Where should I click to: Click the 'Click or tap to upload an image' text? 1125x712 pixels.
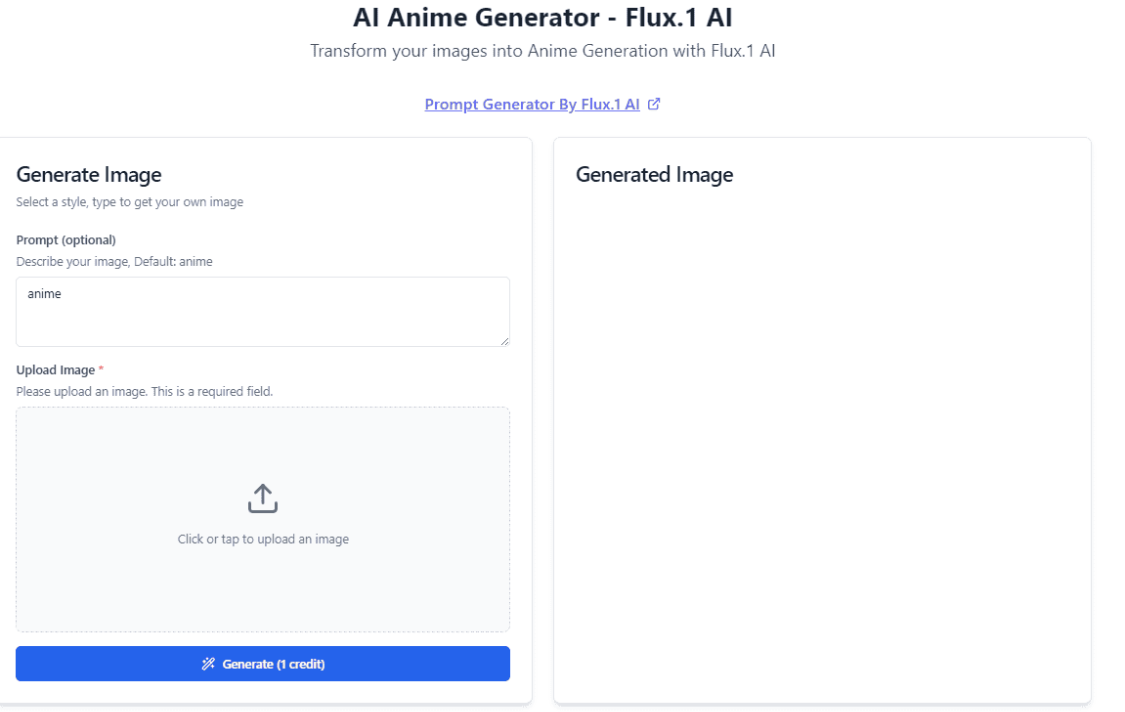point(263,539)
